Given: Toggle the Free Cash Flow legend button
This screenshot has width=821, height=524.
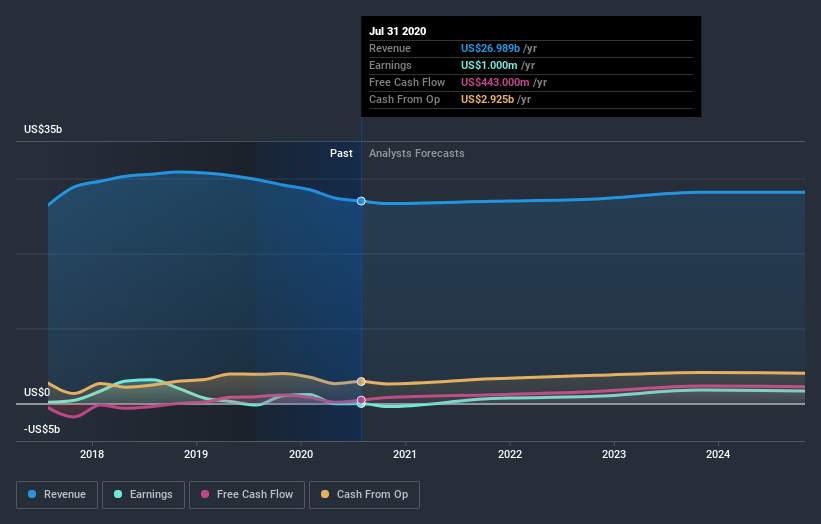Looking at the screenshot, I should (x=247, y=495).
